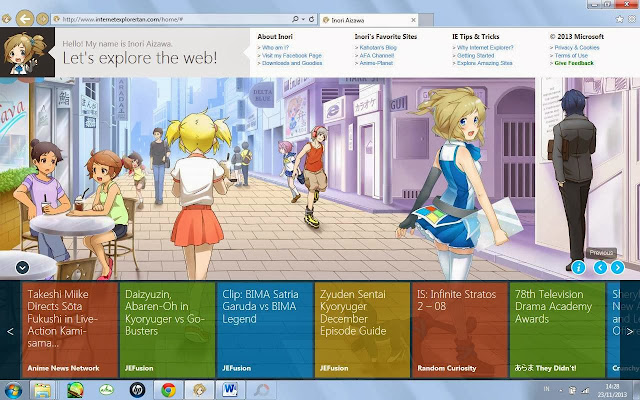
Task: Show hidden tray icons arrow
Action: click(560, 390)
